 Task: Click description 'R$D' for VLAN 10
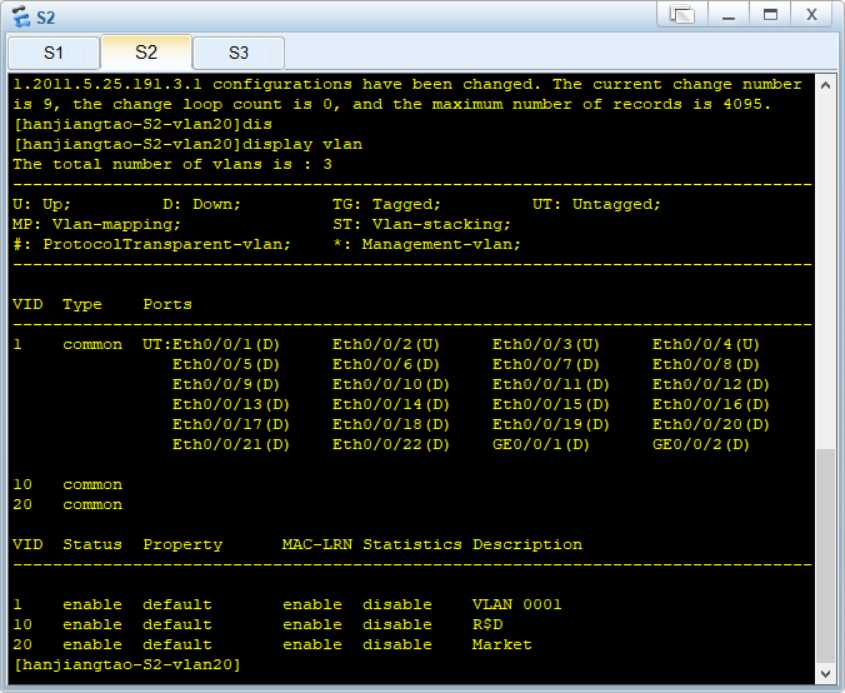pyautogui.click(x=487, y=625)
